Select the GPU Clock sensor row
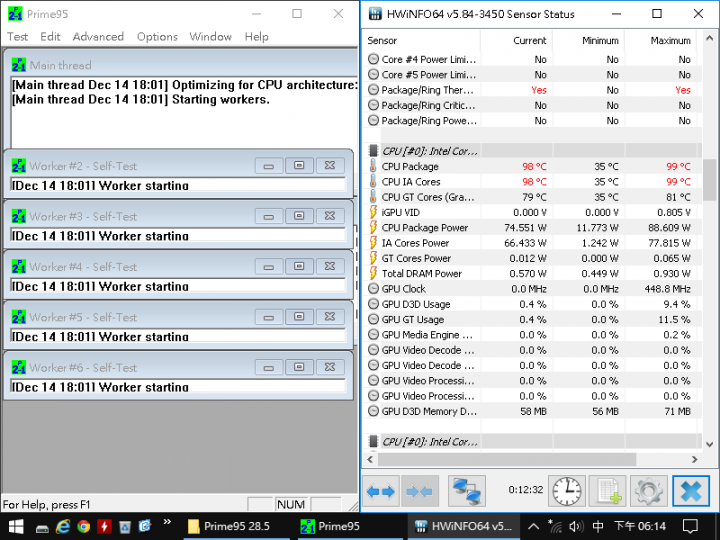This screenshot has width=720, height=540. click(x=533, y=289)
